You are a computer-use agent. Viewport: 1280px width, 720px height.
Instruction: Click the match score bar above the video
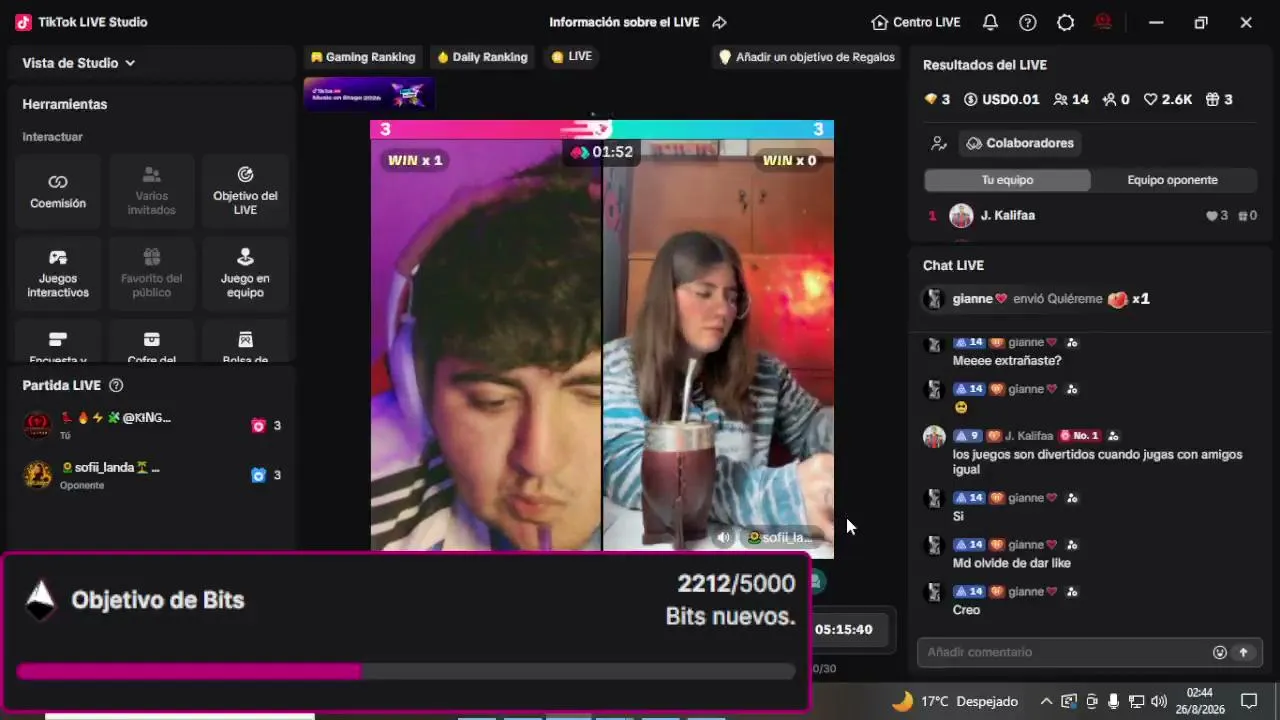click(602, 129)
